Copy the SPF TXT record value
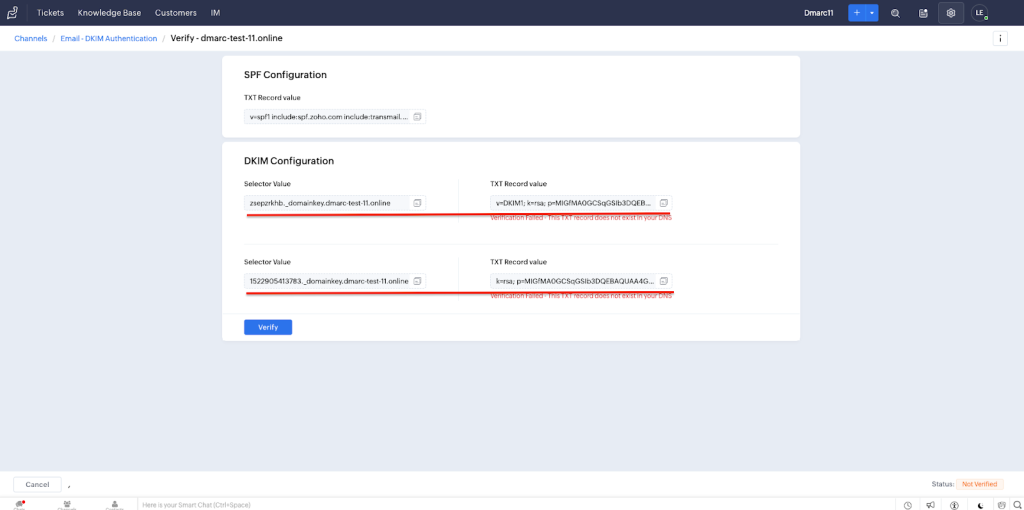The height and width of the screenshot is (510, 1024). (x=418, y=117)
